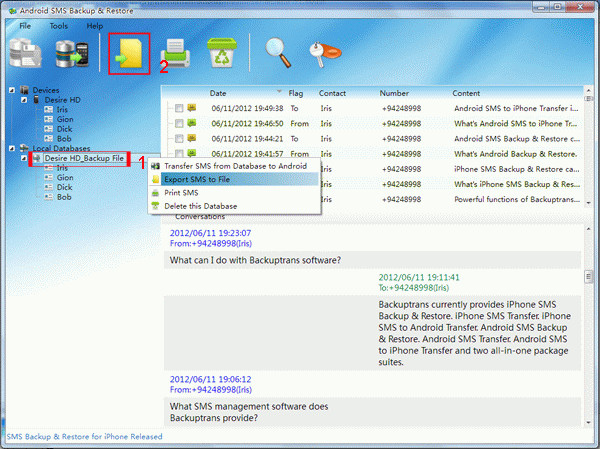
Task: Click message 'What can I do with Backuptrans software?'
Action: tap(255, 260)
